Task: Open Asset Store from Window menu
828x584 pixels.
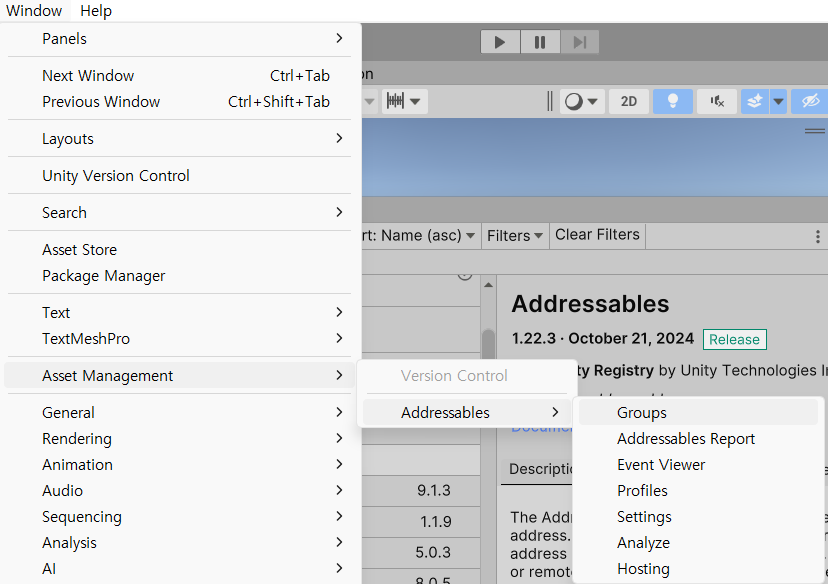Action: [180, 250]
